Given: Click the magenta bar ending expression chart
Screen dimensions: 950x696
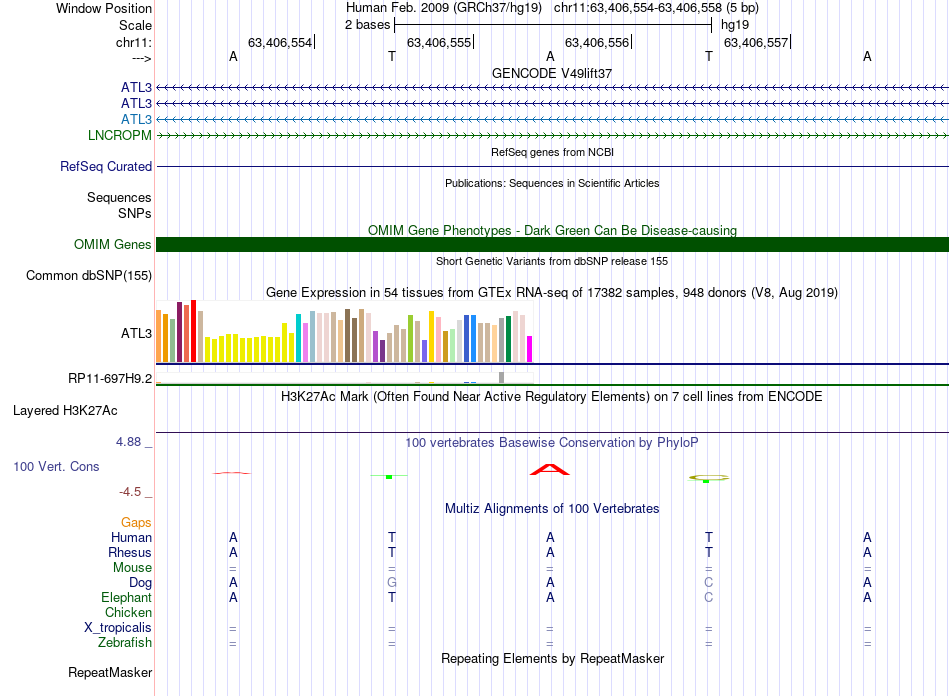Looking at the screenshot, I should [x=529, y=350].
